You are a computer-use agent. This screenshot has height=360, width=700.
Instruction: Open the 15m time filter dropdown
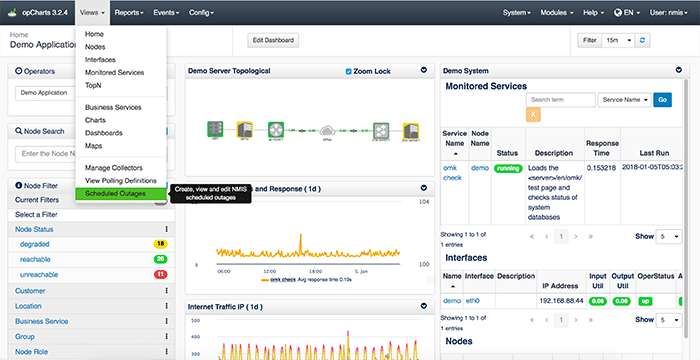tap(618, 40)
